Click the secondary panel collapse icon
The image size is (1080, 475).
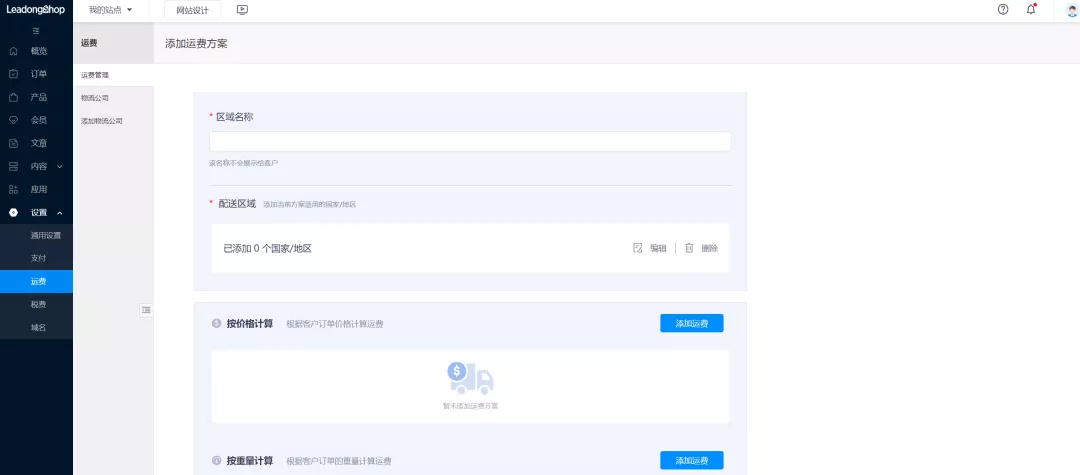click(146, 310)
